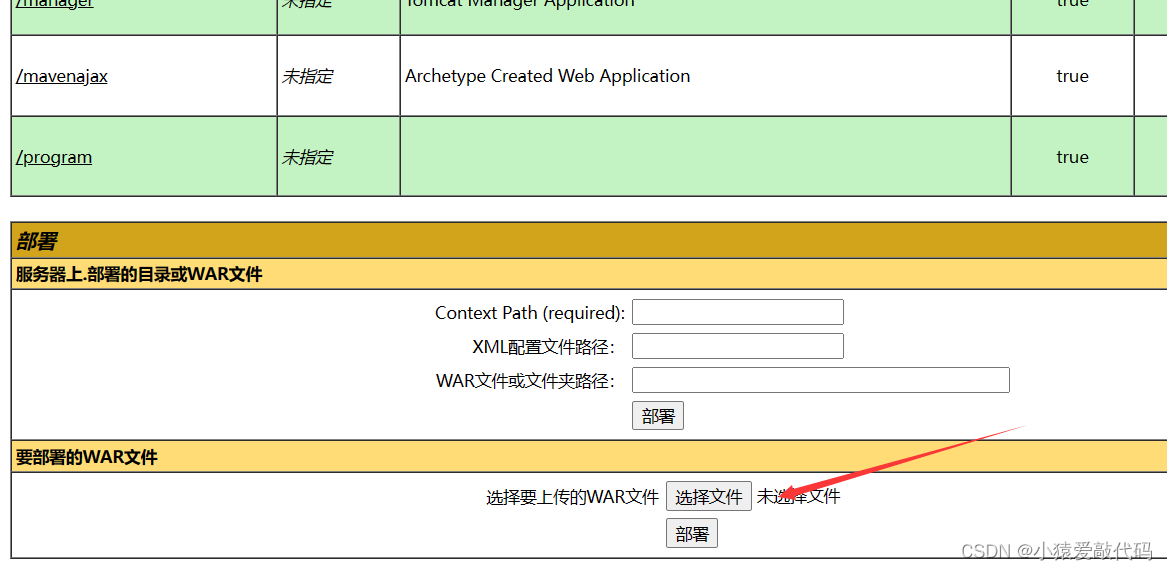
Task: Click the Context Path (required) label
Action: click(x=530, y=313)
